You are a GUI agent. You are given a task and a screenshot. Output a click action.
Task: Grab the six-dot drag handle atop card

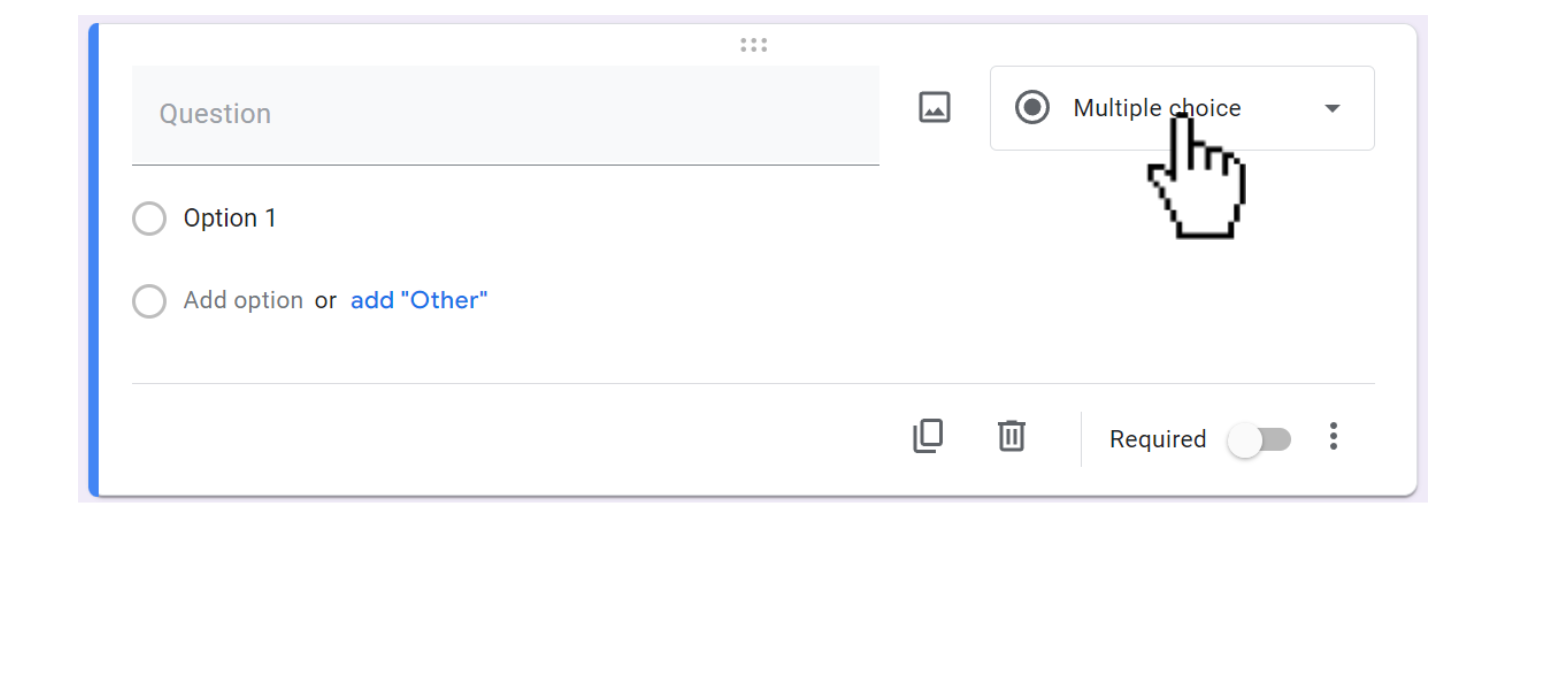click(753, 45)
